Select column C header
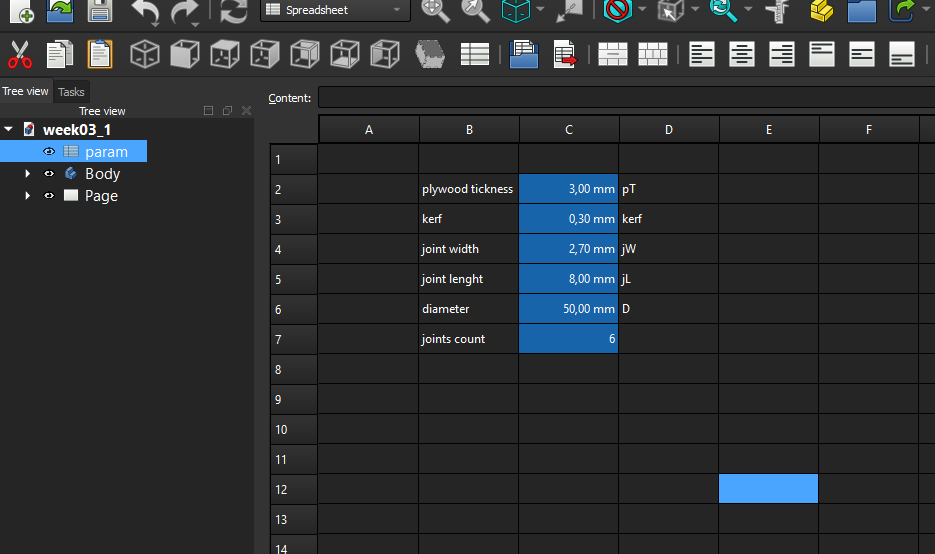The width and height of the screenshot is (935, 554). (x=569, y=129)
